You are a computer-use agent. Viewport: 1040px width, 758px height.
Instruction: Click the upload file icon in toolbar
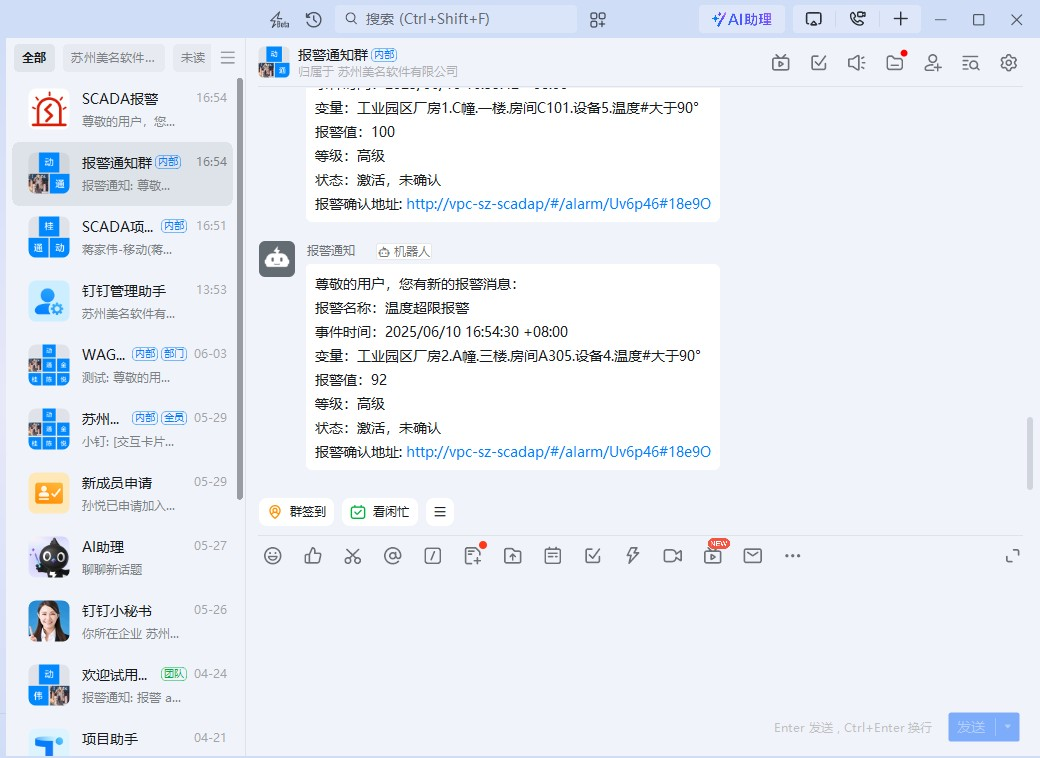click(513, 556)
